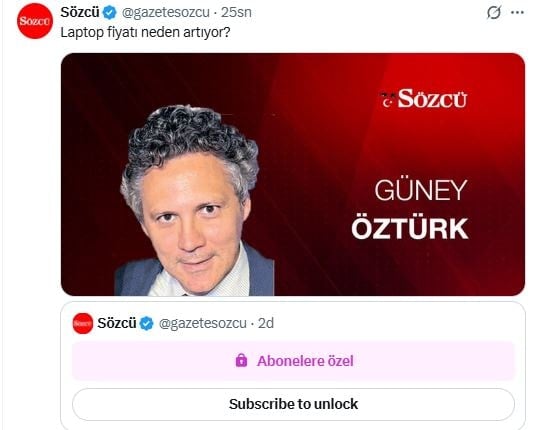
Task: Click the verified badge beside the top Sözcü name
Action: click(110, 13)
